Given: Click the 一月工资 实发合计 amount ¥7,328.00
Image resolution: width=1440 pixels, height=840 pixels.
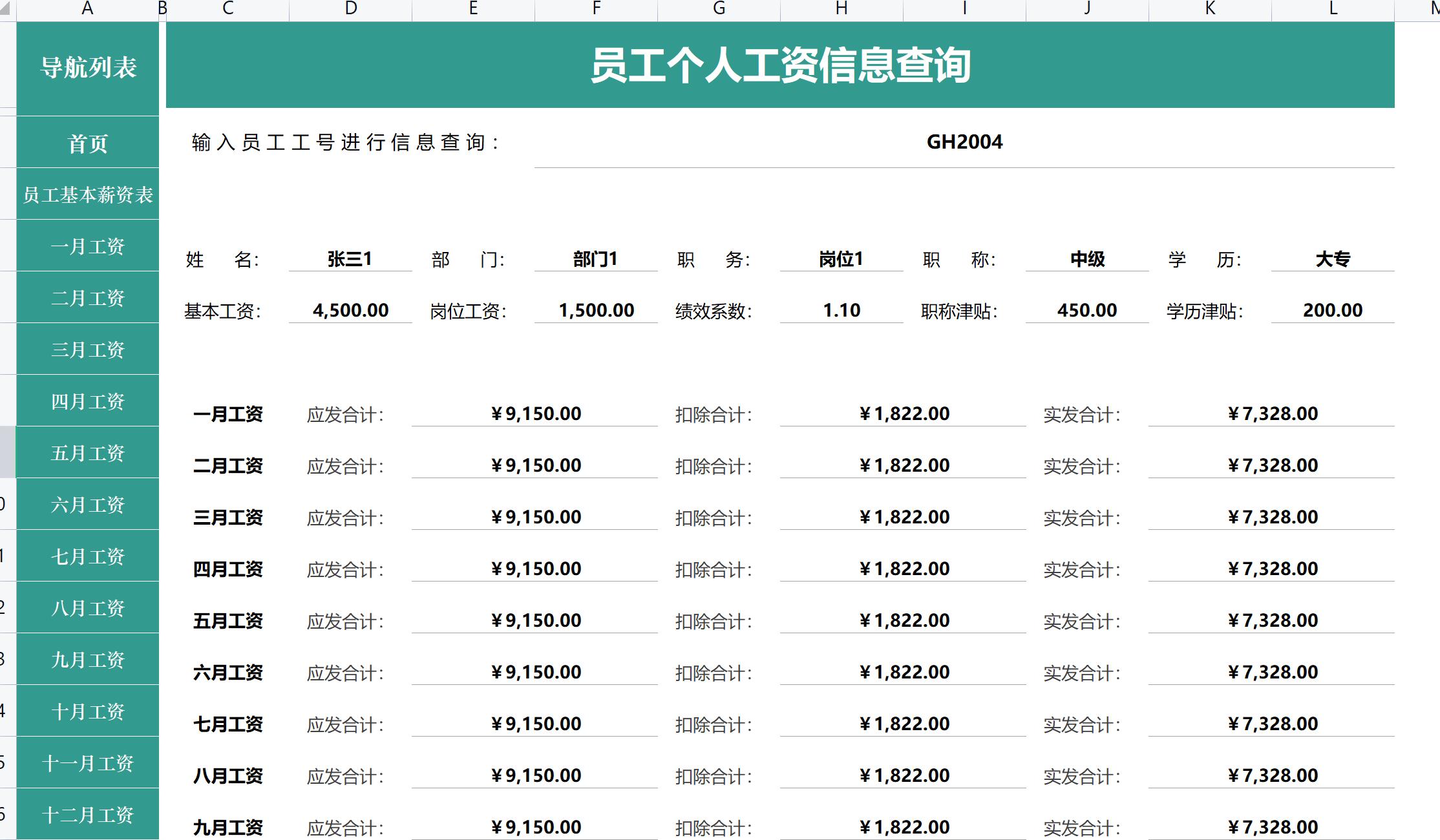Looking at the screenshot, I should click(x=1270, y=414).
